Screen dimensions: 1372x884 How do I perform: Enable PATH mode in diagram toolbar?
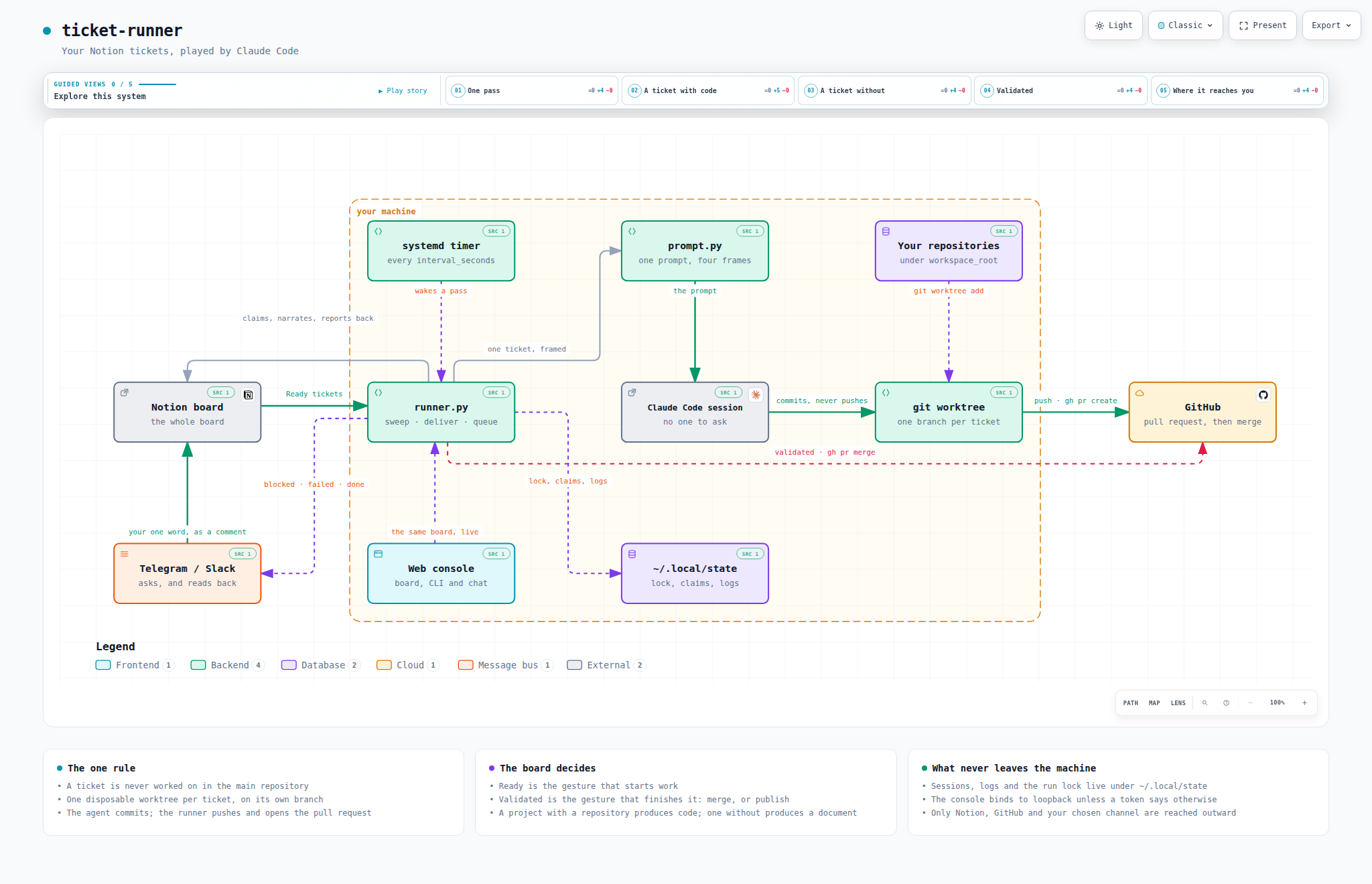pos(1131,703)
